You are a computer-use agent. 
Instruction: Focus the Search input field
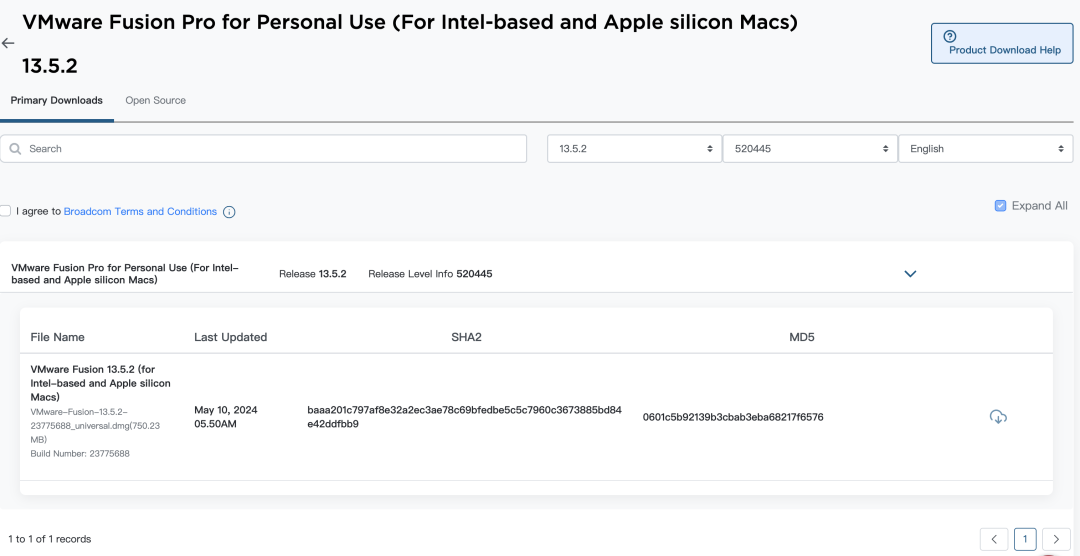[x=270, y=149]
